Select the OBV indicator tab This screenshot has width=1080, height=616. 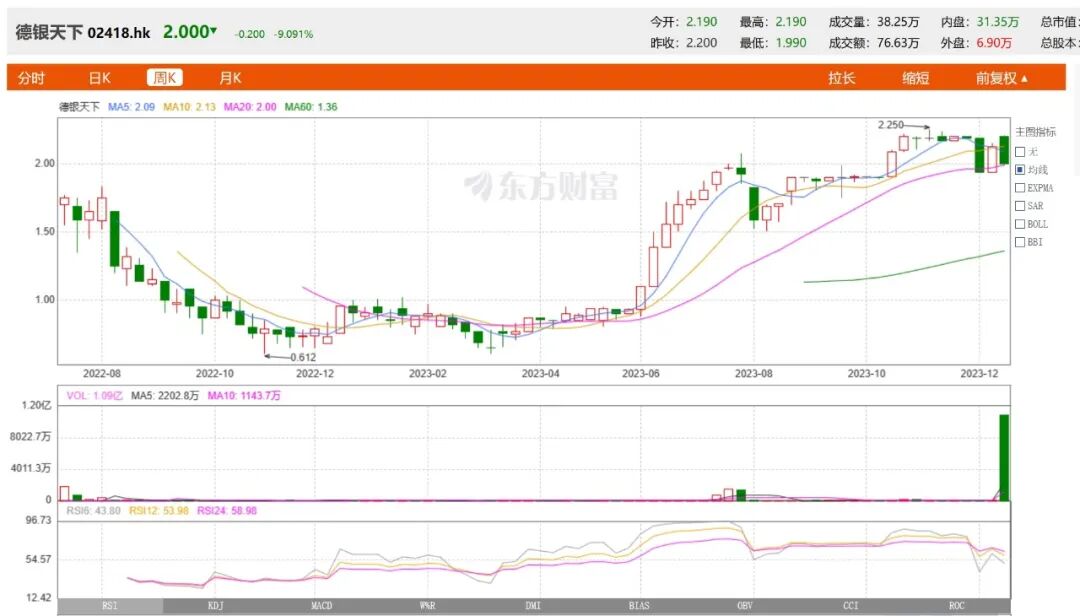tap(745, 606)
